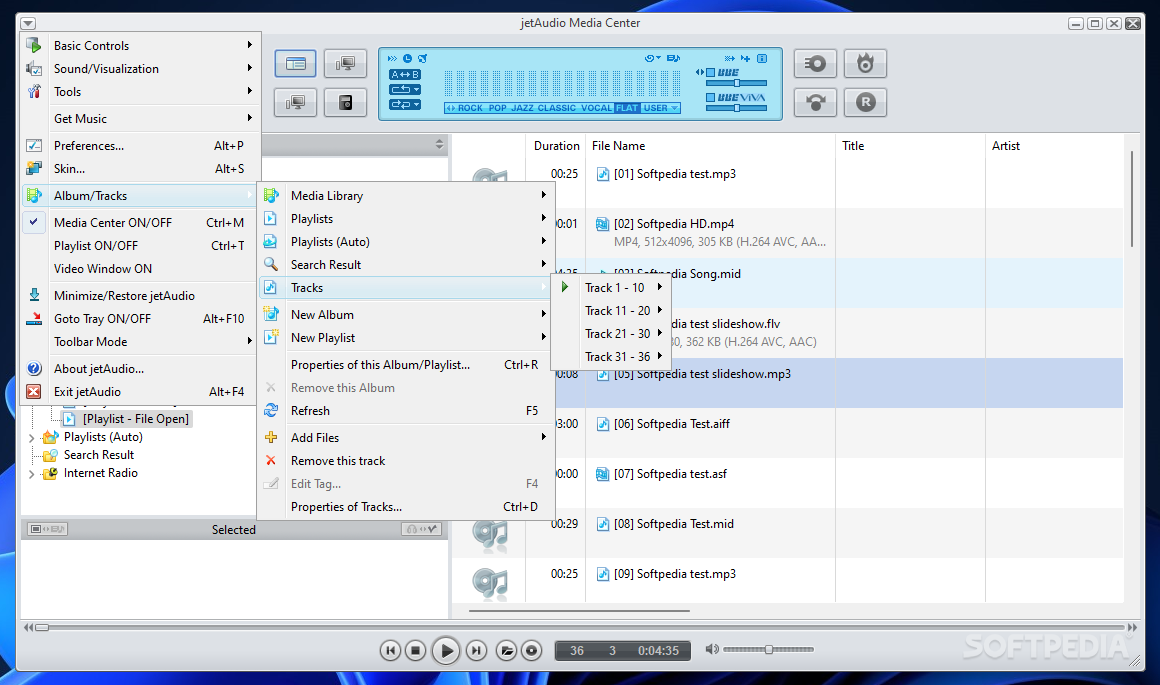Screen dimensions: 1160x685
Task: Click the info icon in the display panel
Action: coord(762,58)
